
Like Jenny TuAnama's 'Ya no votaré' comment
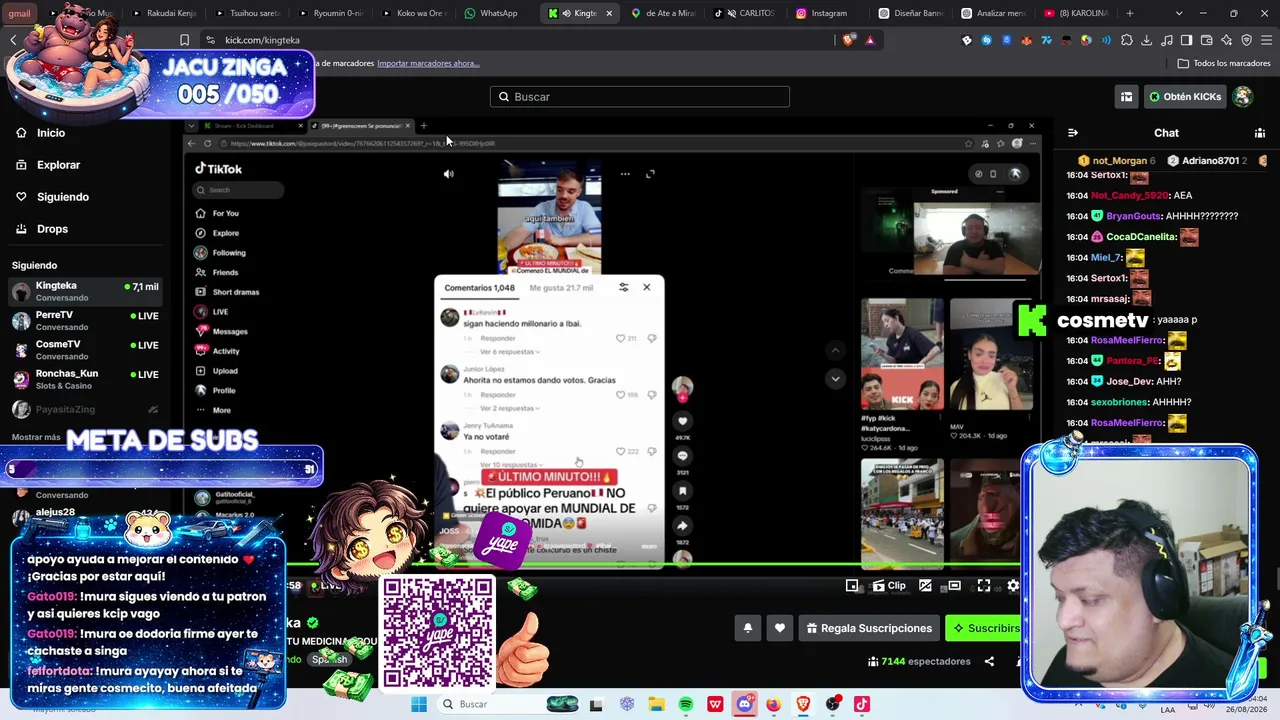pos(621,451)
